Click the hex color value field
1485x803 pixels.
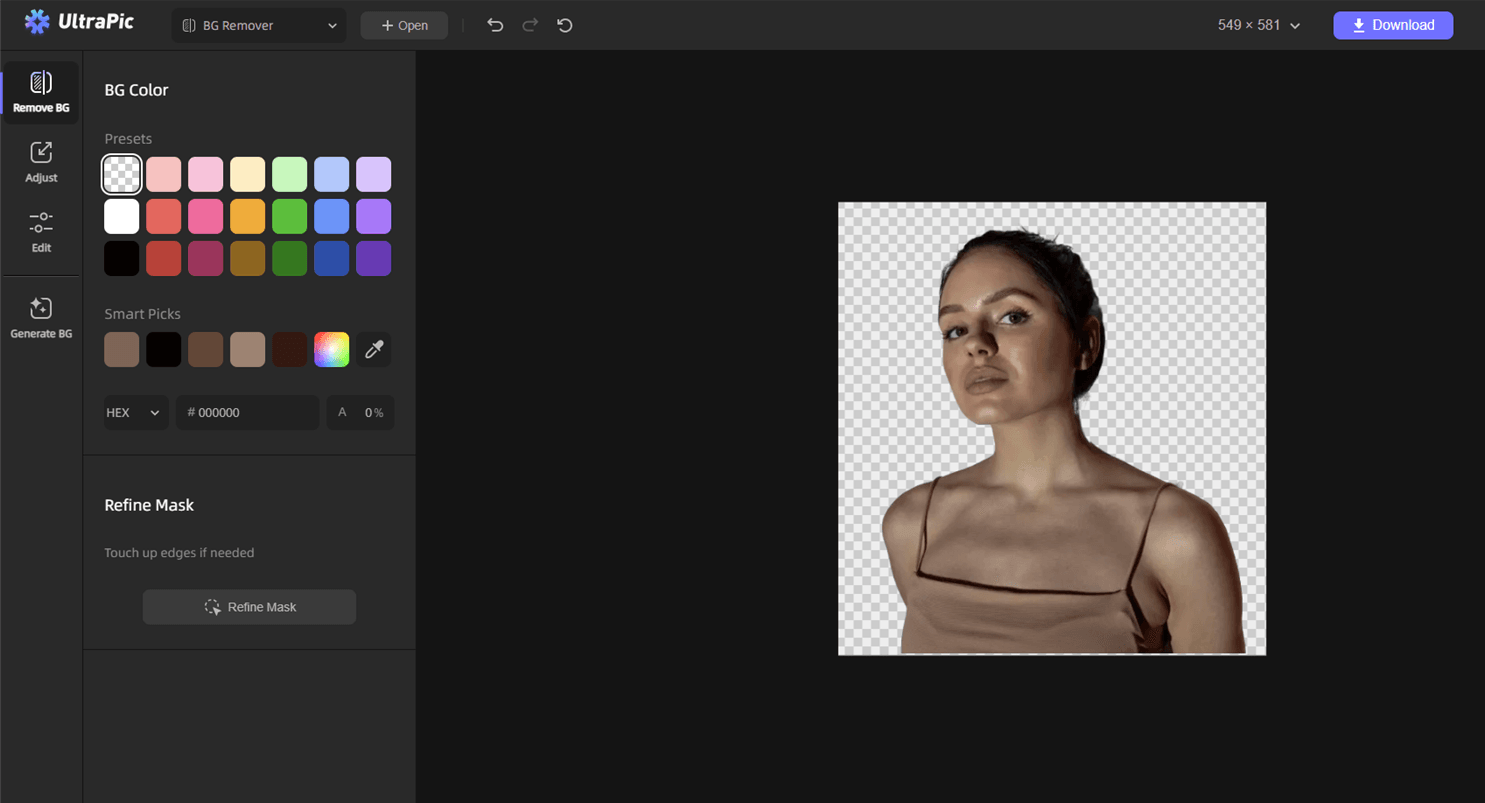coord(247,412)
